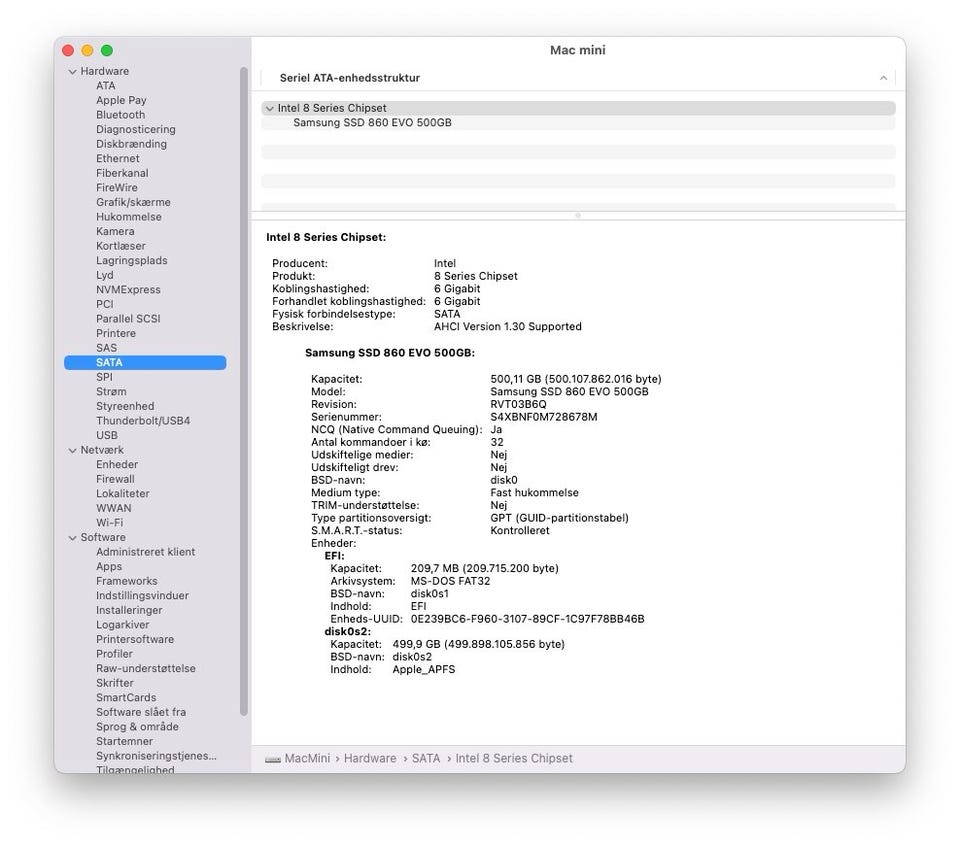Select Kamera in the sidebar

[x=115, y=231]
